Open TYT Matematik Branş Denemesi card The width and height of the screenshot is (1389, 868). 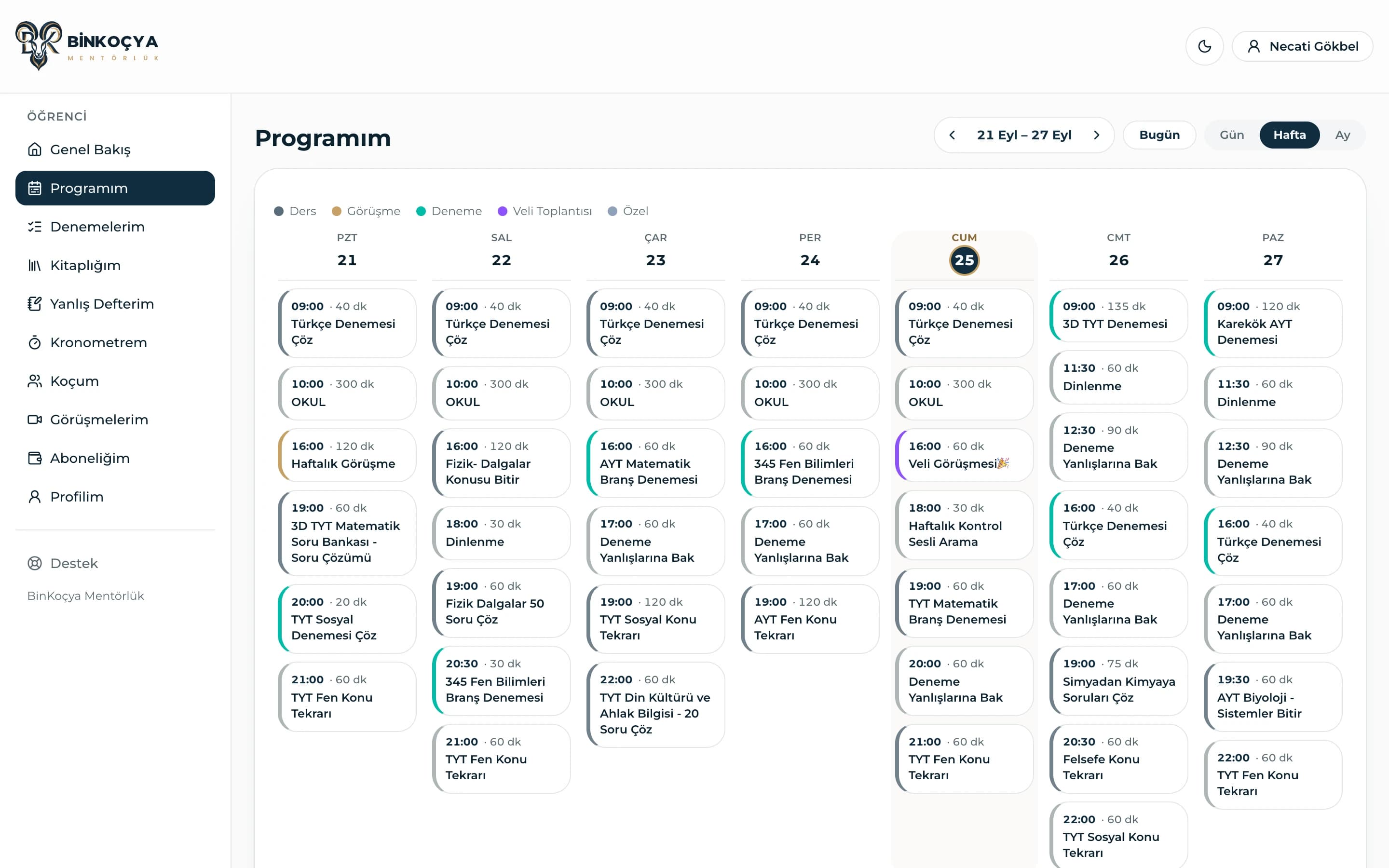(x=964, y=603)
